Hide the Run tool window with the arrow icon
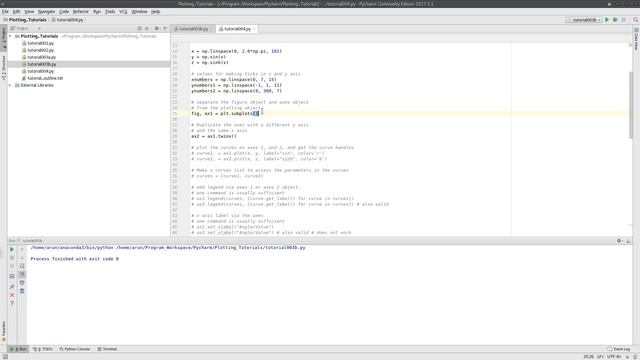Image resolution: width=640 pixels, height=360 pixels. click(628, 241)
